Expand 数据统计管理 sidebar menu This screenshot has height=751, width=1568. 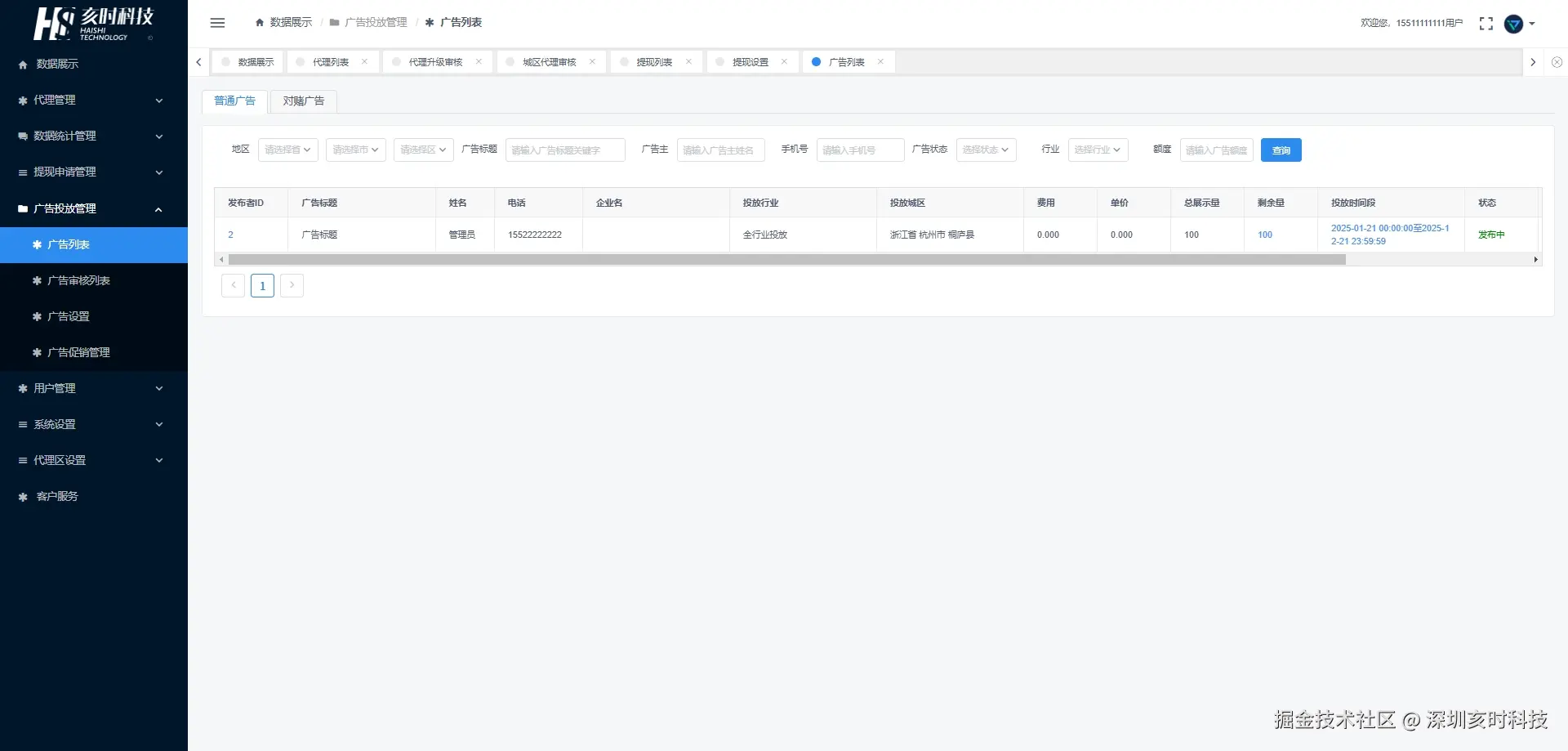[94, 136]
